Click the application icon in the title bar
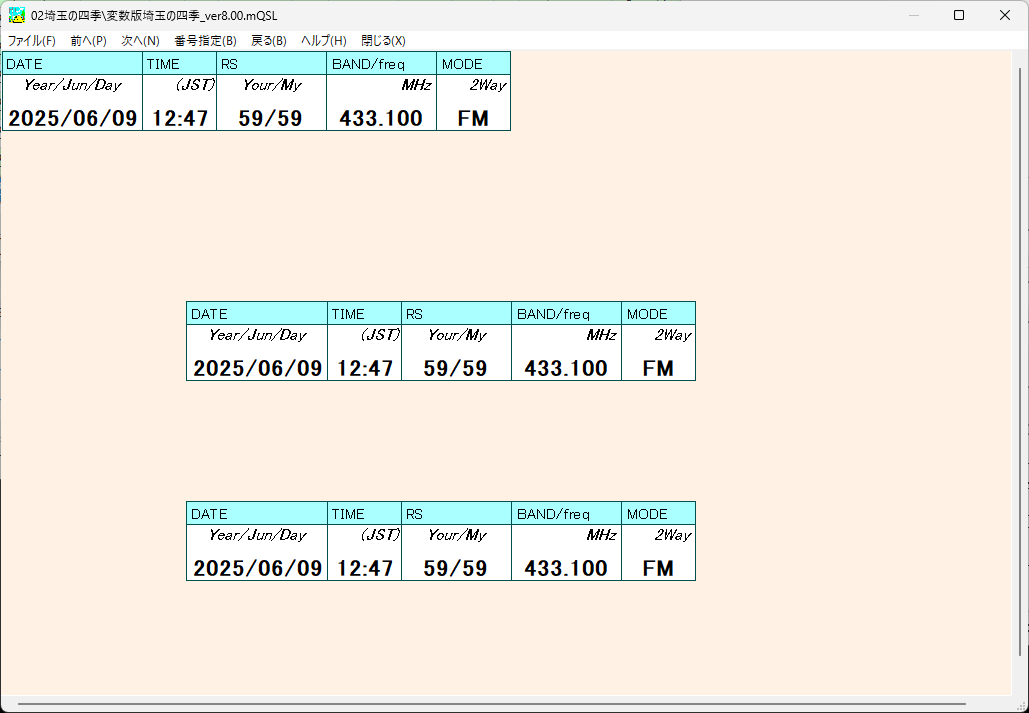1029x713 pixels. 17,15
